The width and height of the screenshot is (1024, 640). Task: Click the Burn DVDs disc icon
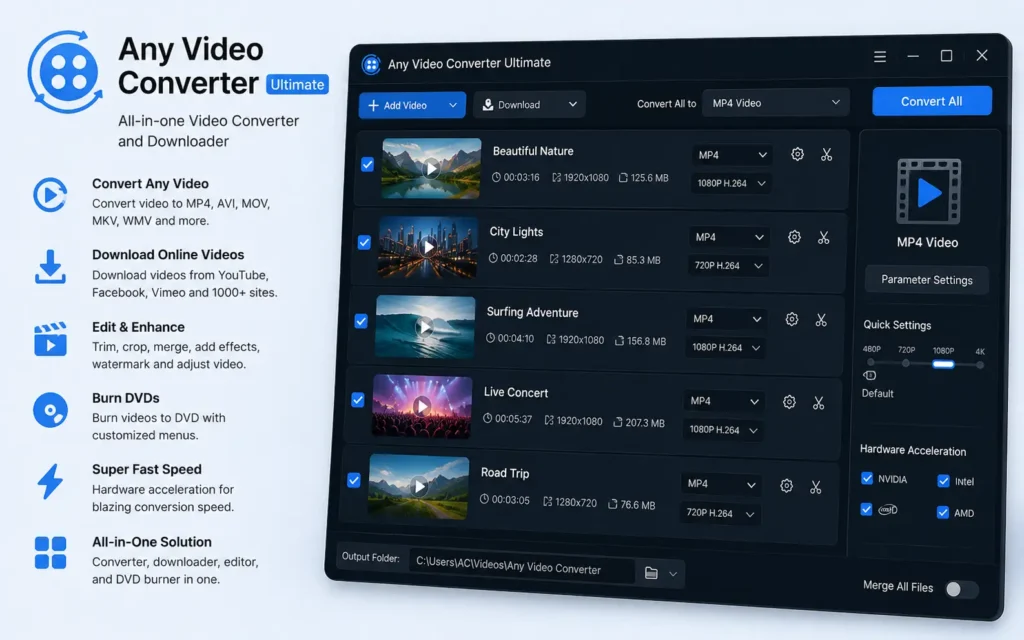coord(50,410)
